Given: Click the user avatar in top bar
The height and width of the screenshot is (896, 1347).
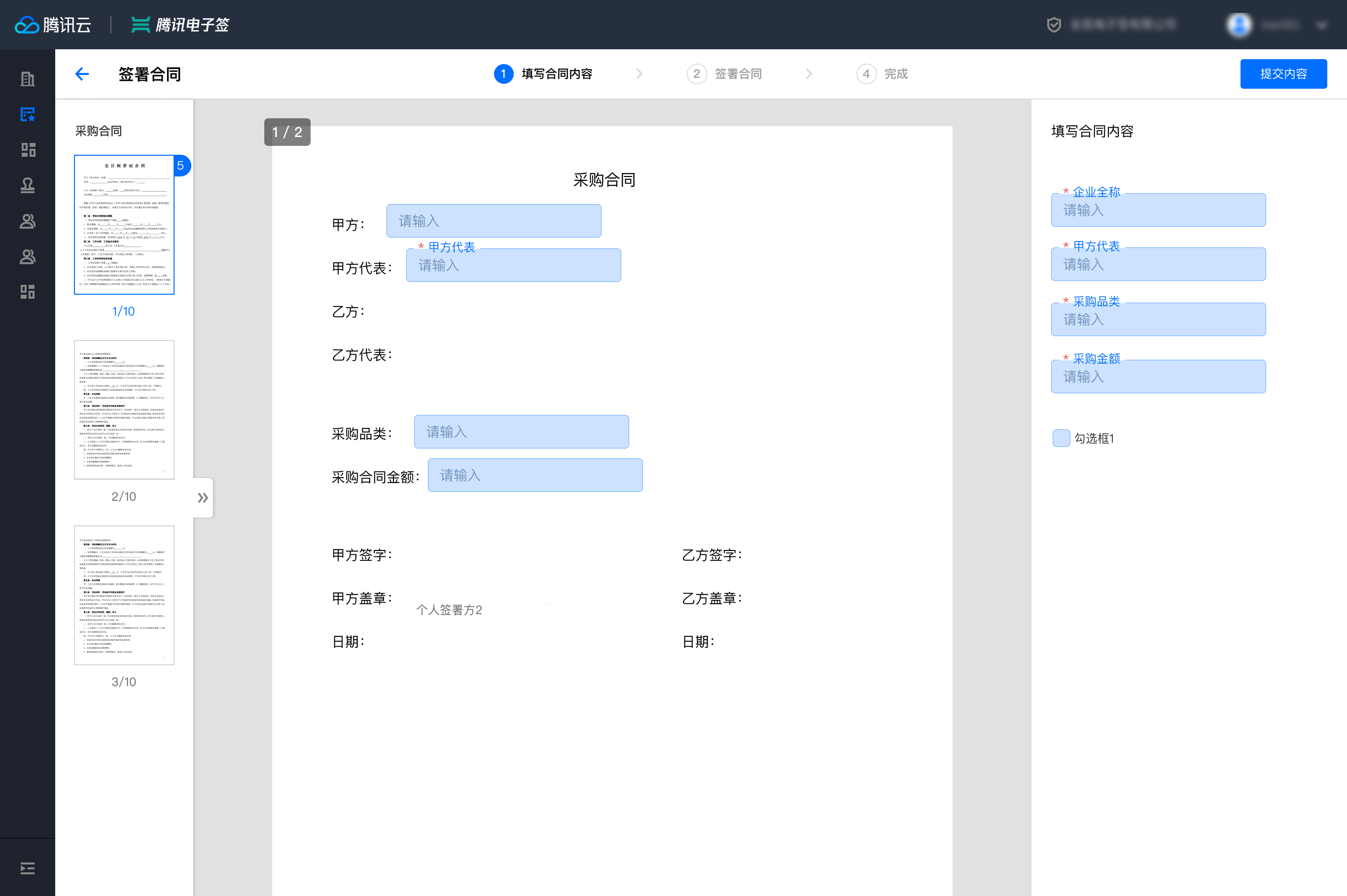Looking at the screenshot, I should click(1239, 25).
